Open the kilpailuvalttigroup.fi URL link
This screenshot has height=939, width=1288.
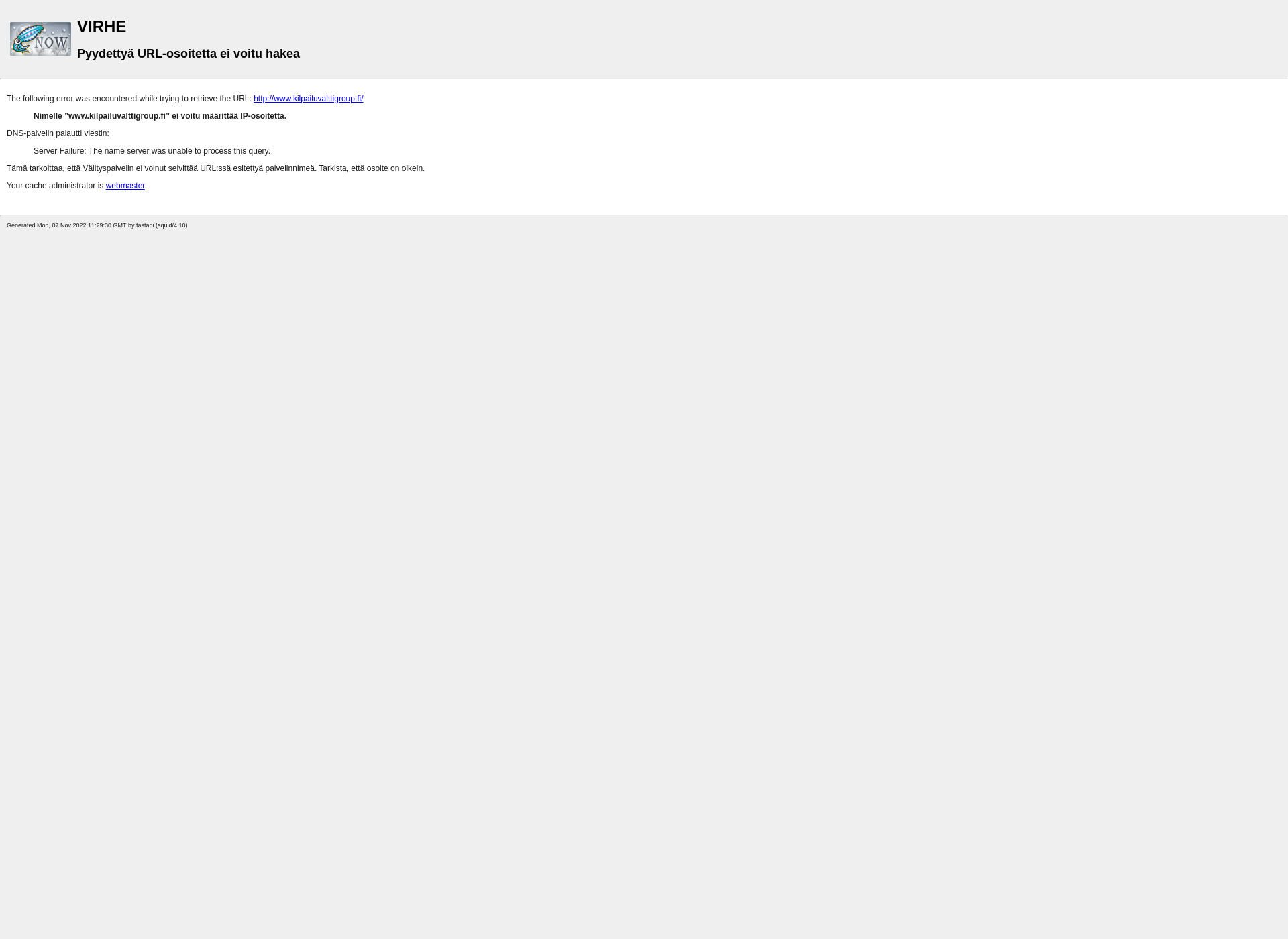(x=308, y=98)
